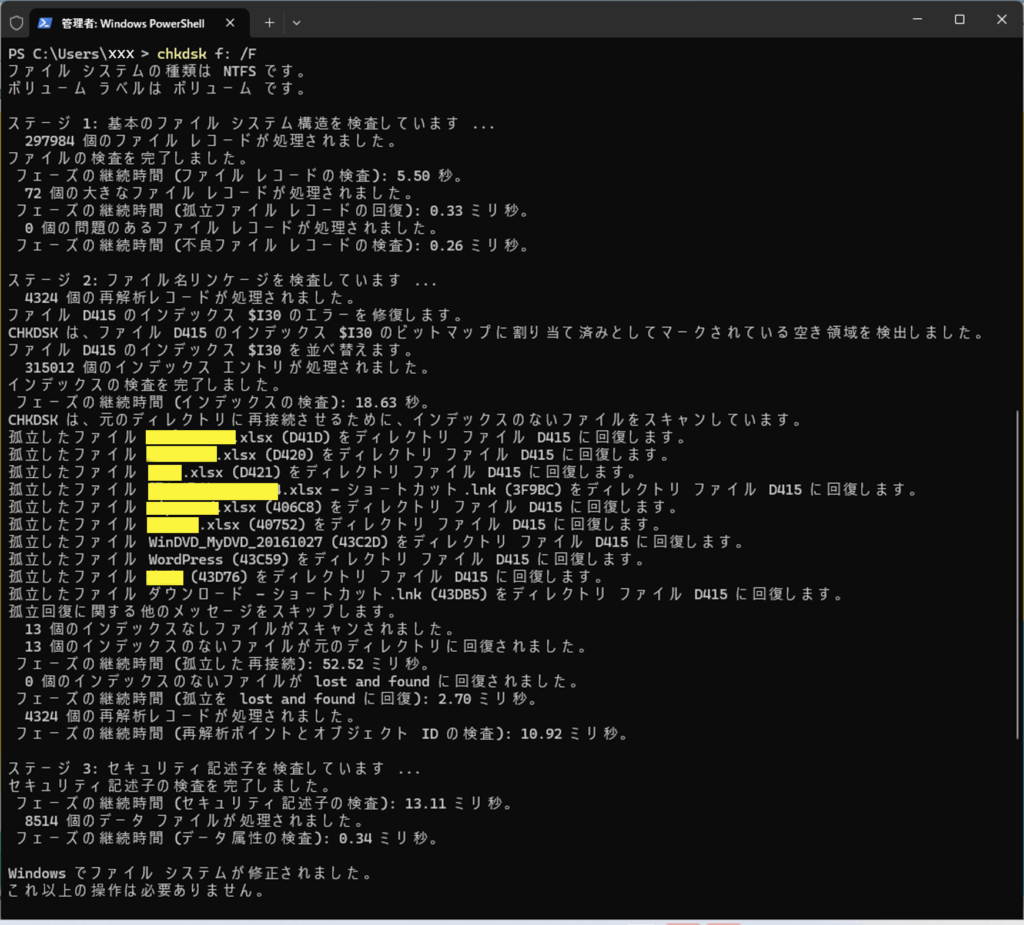Maximize the terminal window
Screen dimensions: 1024x925
point(959,20)
